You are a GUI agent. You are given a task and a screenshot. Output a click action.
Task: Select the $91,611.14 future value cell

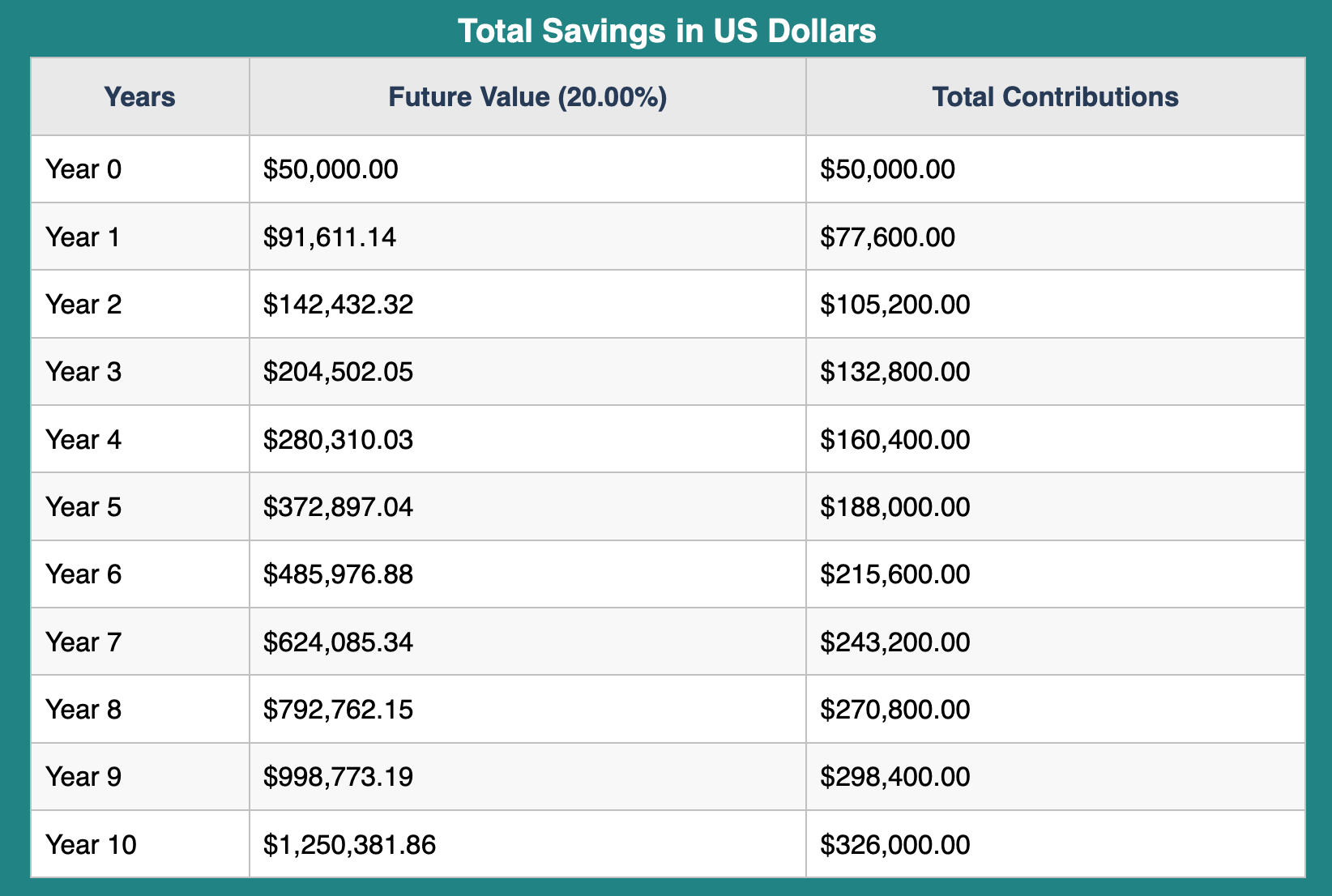330,237
